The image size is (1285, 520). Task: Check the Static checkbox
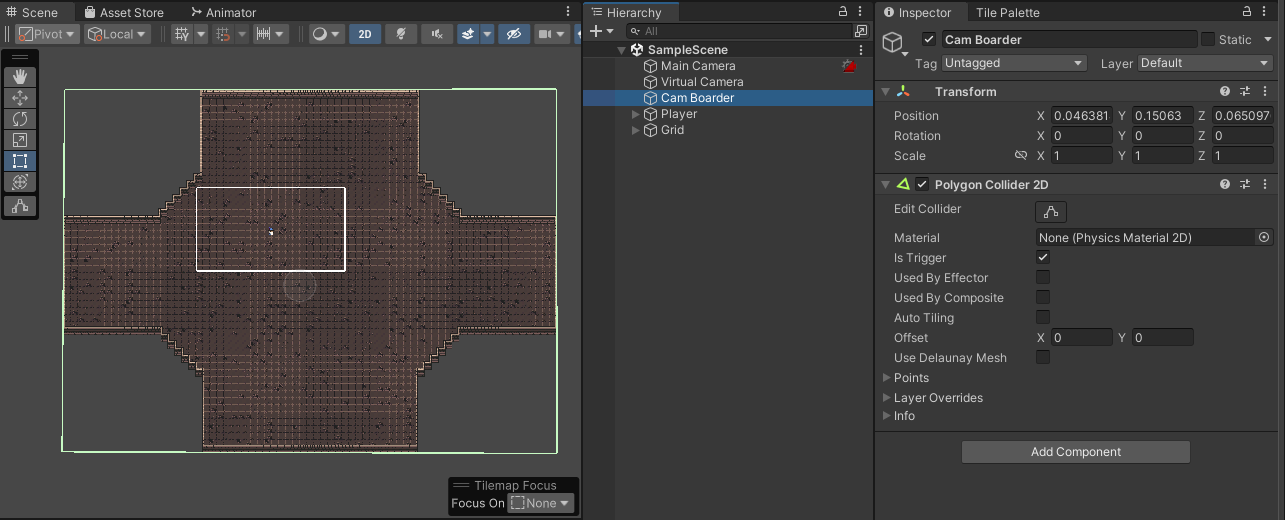[x=1208, y=39]
